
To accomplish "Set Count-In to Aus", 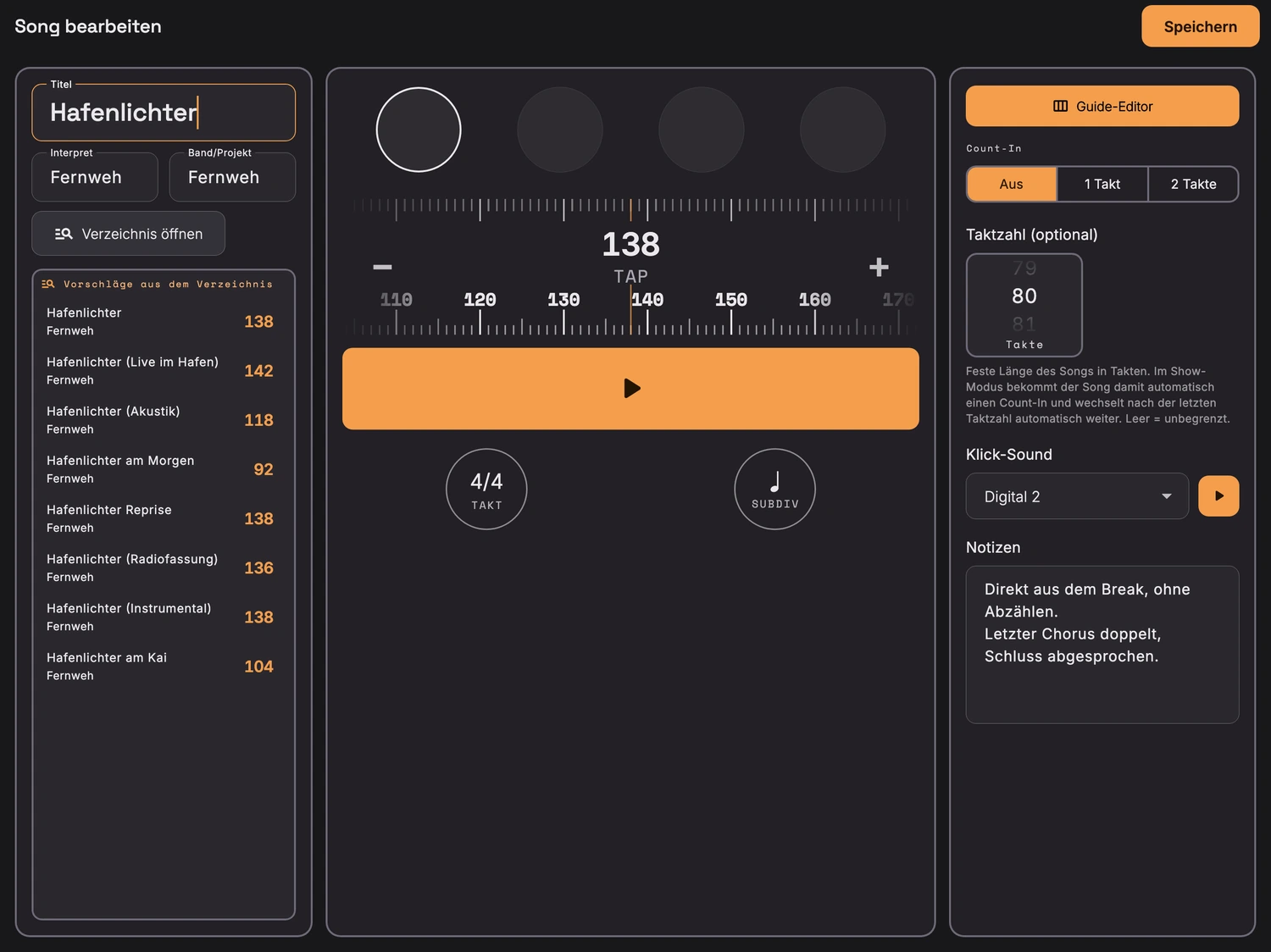I will click(1012, 184).
